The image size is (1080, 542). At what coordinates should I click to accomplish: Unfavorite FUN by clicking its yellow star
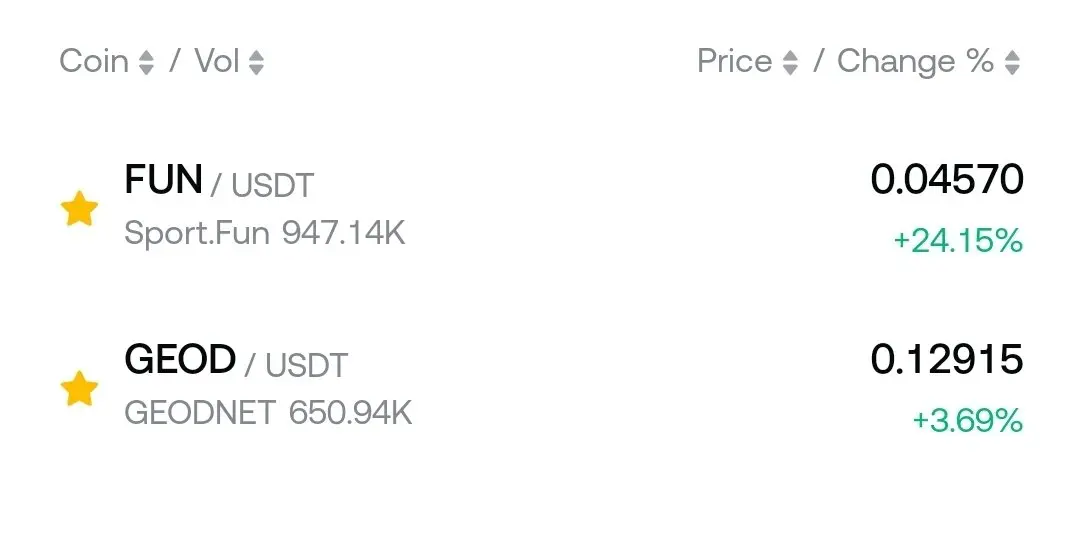pyautogui.click(x=79, y=210)
